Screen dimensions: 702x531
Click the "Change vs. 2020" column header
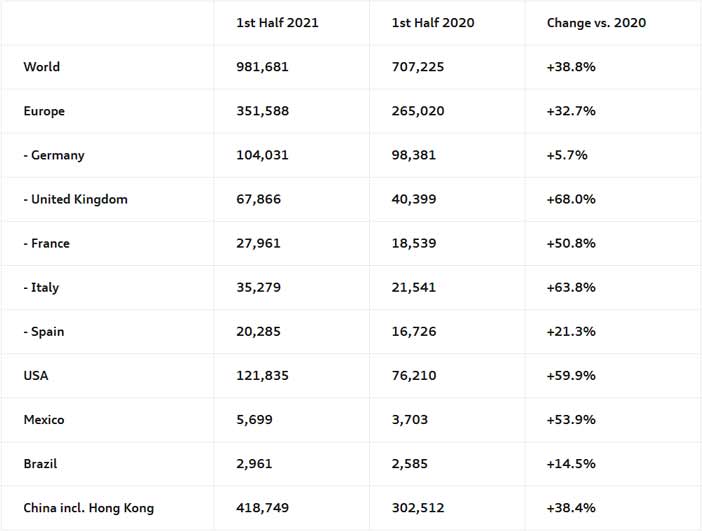pyautogui.click(x=596, y=23)
